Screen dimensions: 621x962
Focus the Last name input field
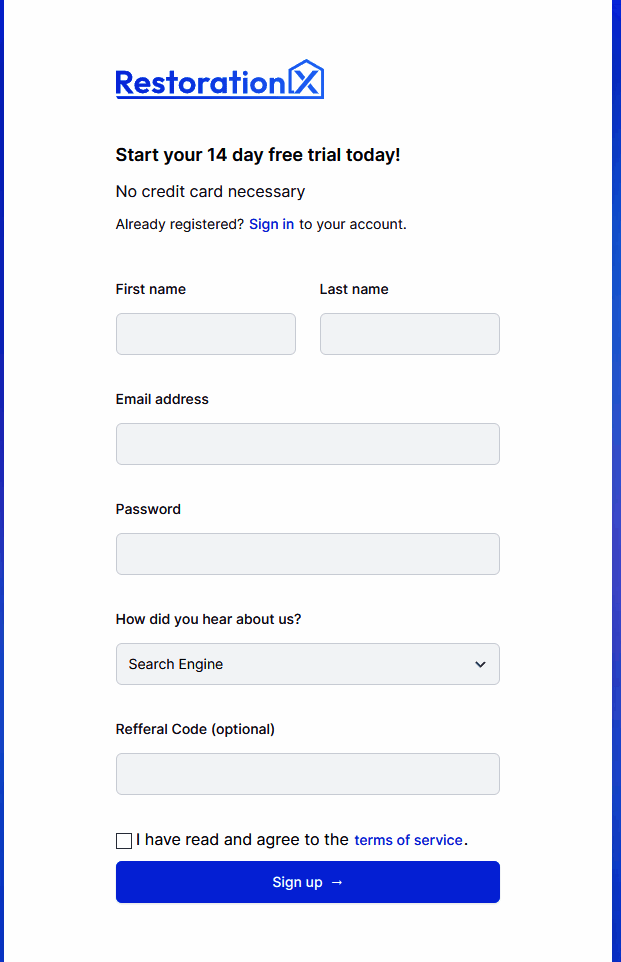click(409, 334)
